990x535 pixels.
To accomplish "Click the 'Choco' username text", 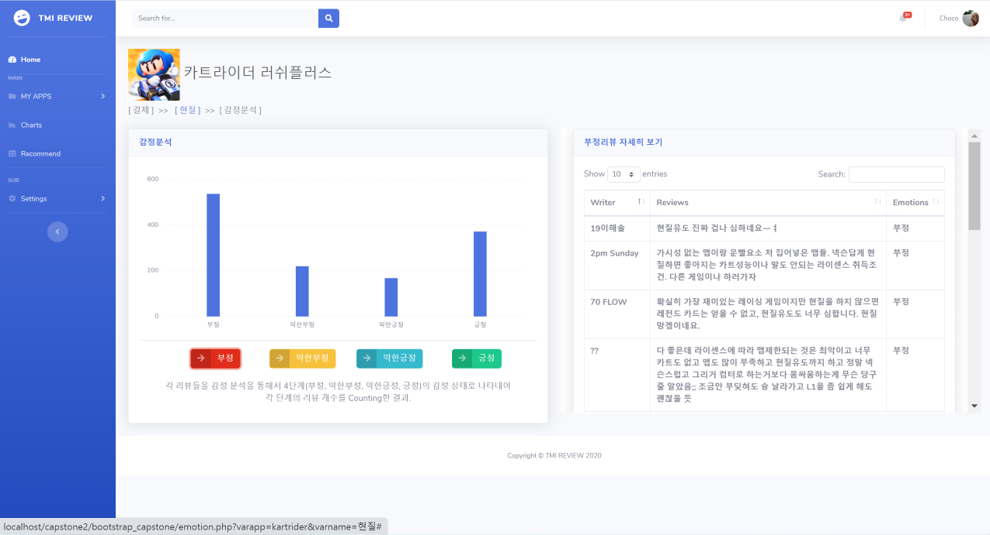I will tap(948, 18).
